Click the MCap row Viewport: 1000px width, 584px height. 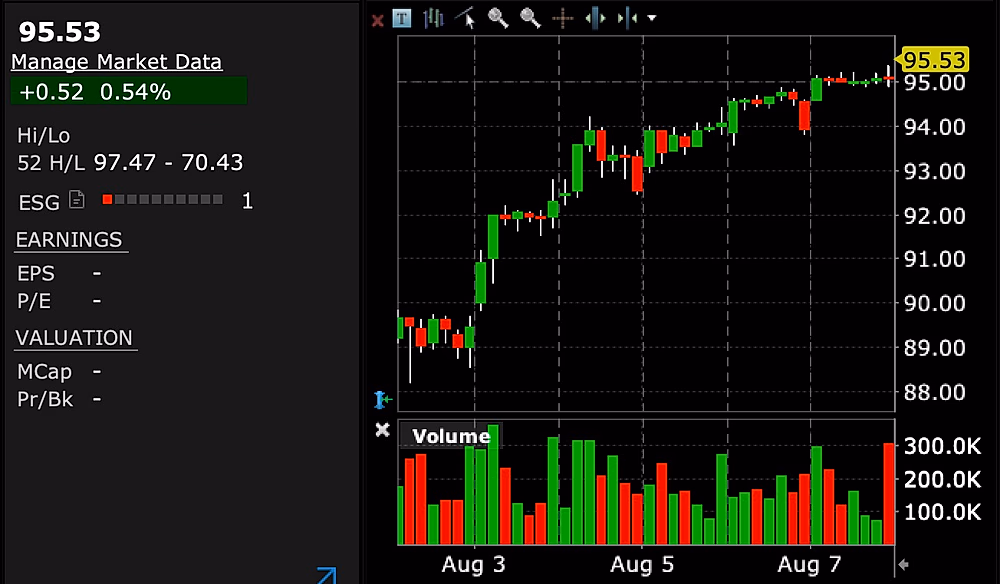(59, 372)
